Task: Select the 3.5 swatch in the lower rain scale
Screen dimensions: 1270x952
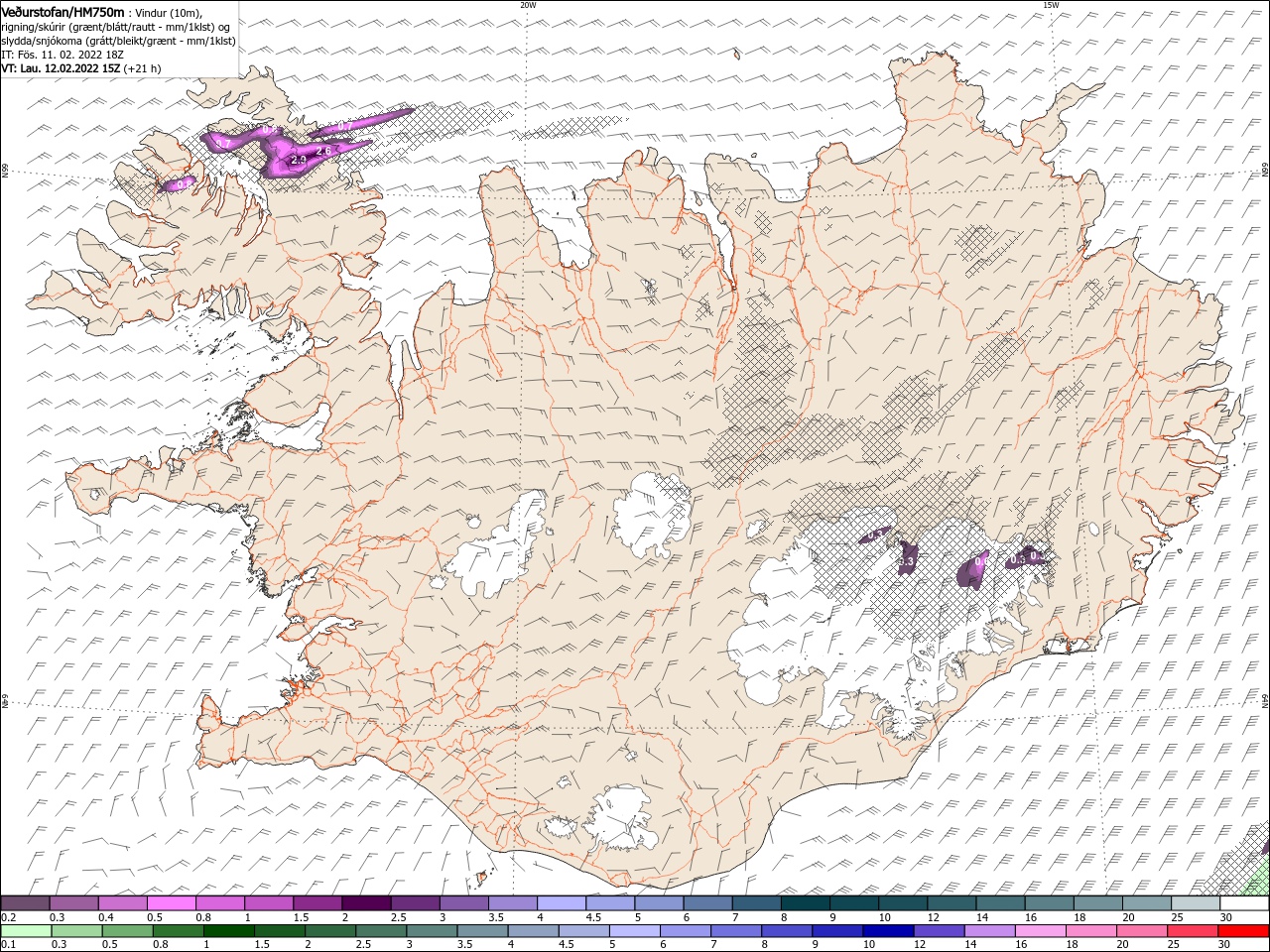Action: click(x=482, y=930)
